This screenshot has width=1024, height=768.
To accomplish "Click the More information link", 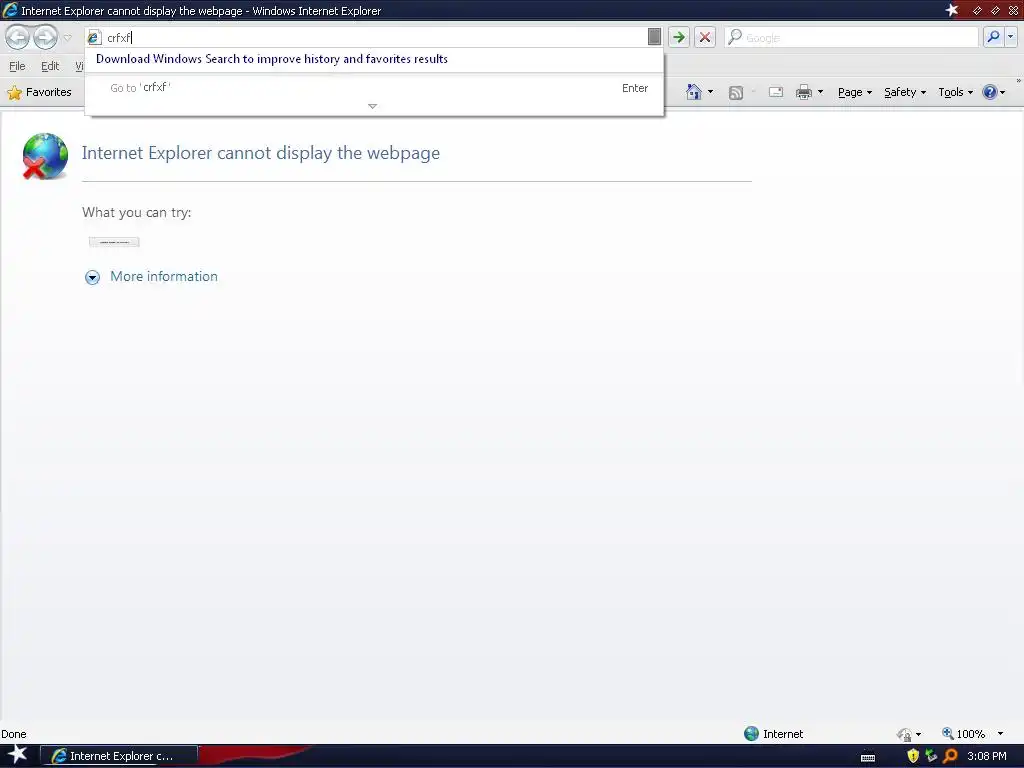I will 164,276.
